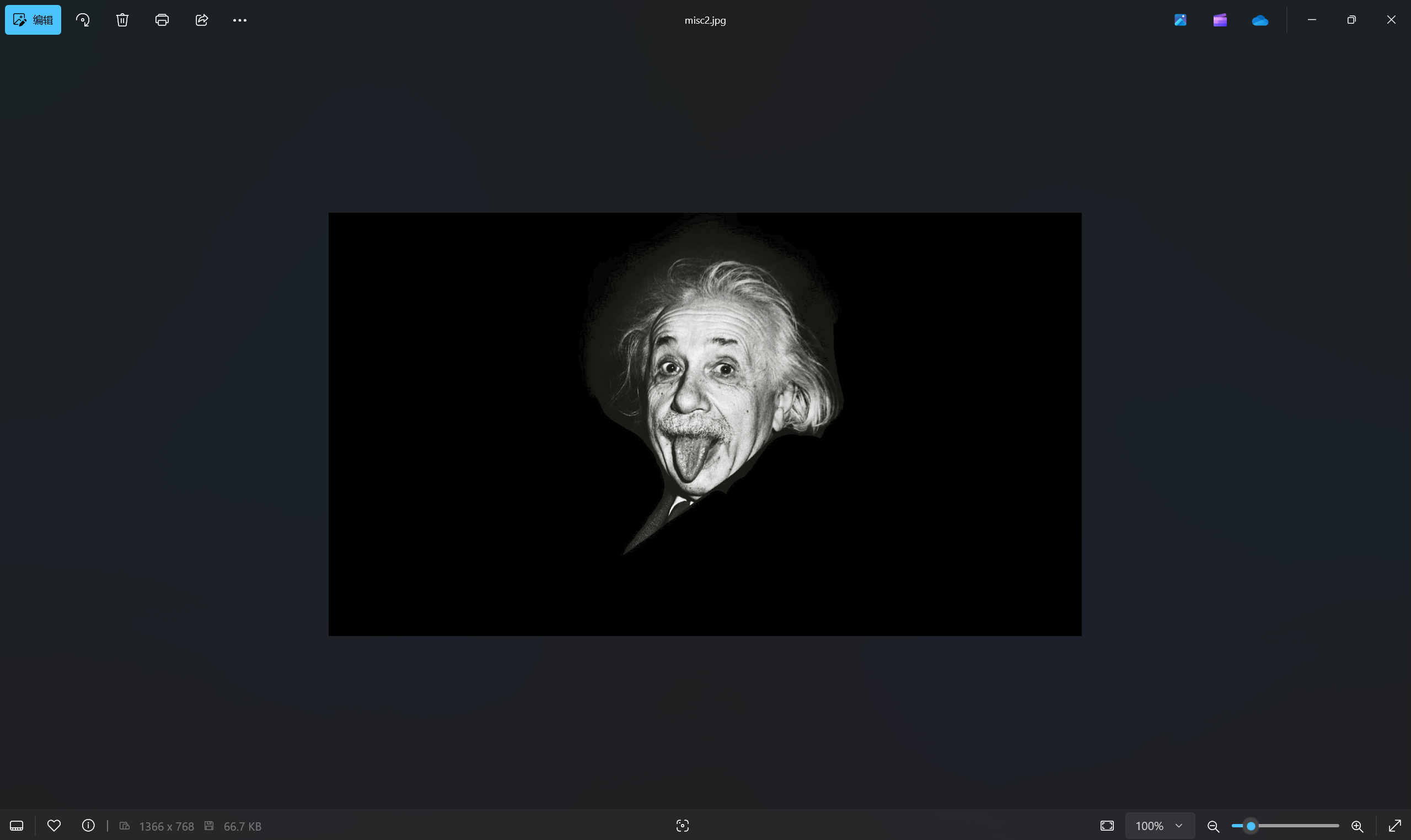1411x840 pixels.
Task: Click the misc2.jpg file name title
Action: (x=705, y=20)
